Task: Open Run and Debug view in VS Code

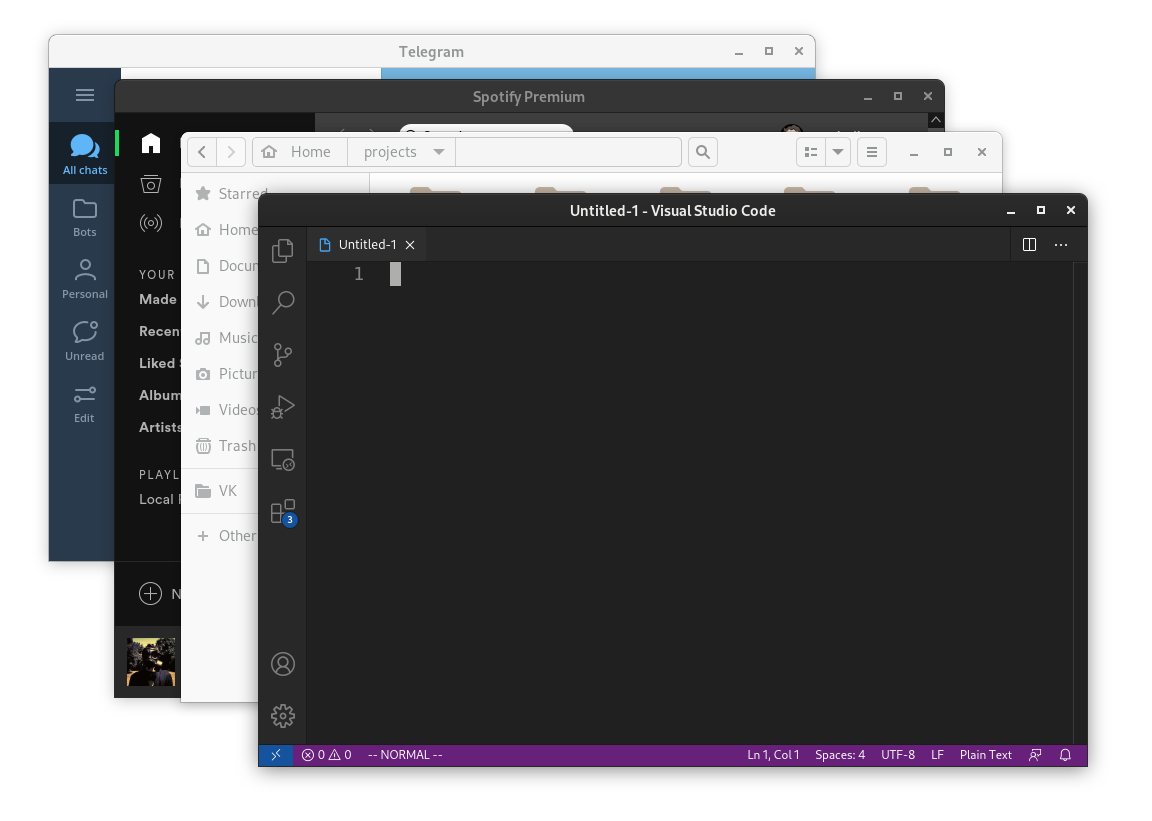Action: [283, 407]
